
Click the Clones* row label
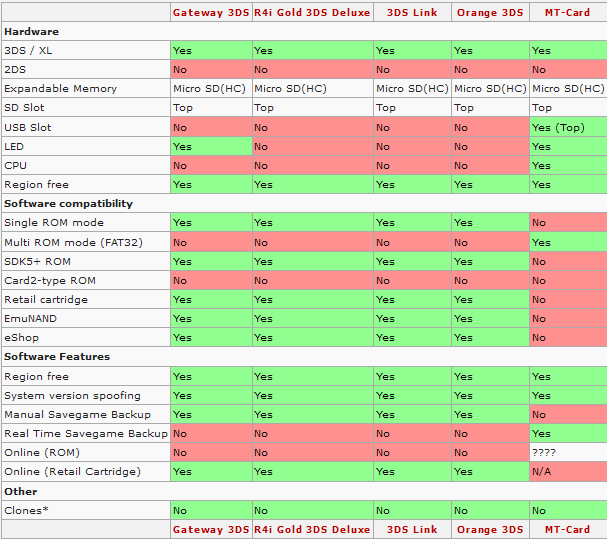(x=26, y=510)
